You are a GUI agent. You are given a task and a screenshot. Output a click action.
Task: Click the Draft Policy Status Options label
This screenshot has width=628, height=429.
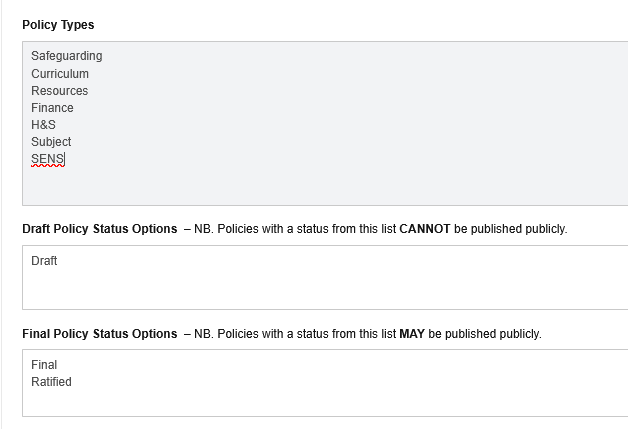100,229
